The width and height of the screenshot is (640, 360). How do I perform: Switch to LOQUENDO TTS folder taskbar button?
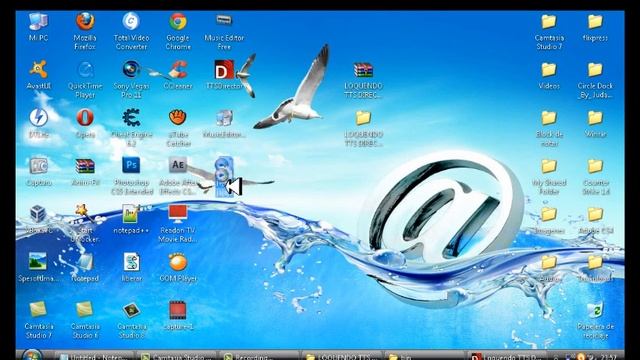342,356
